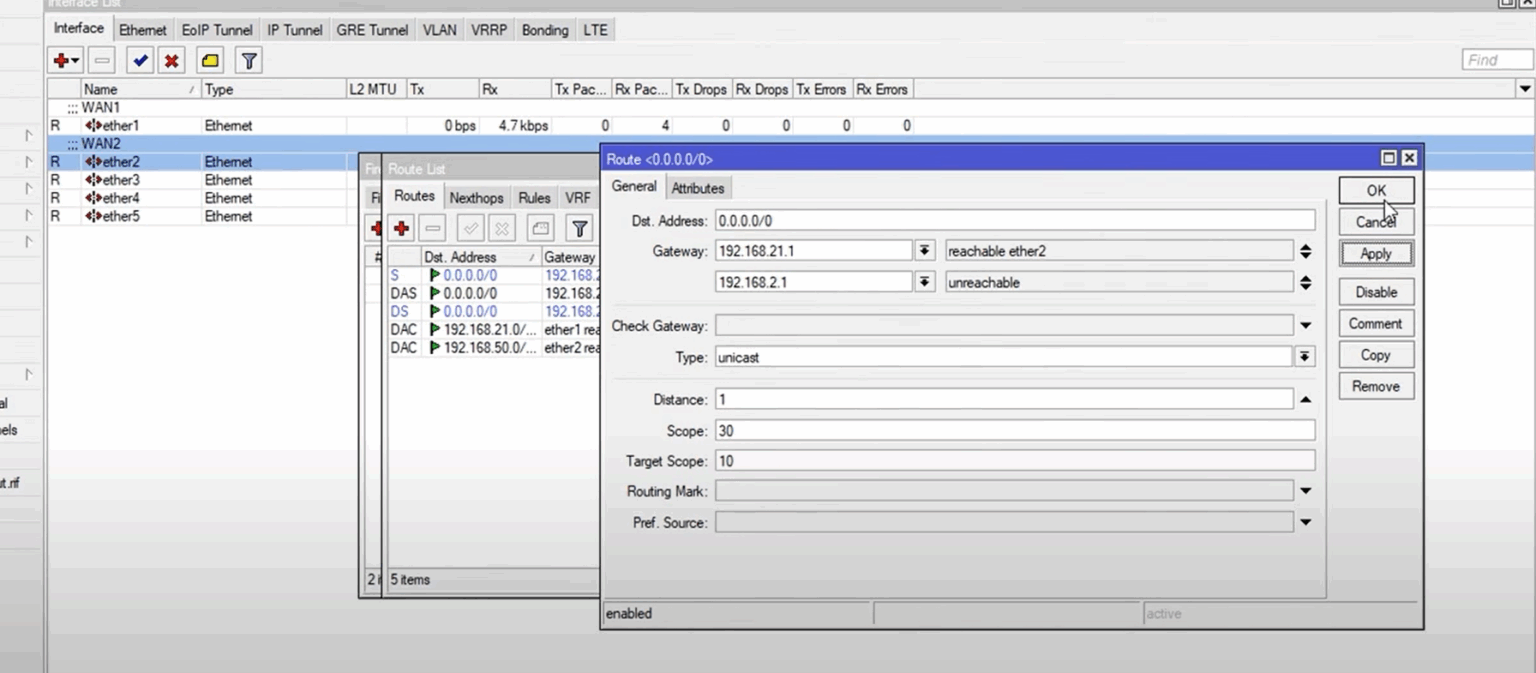Click the yellow comment note icon in Interface List

tap(210, 61)
